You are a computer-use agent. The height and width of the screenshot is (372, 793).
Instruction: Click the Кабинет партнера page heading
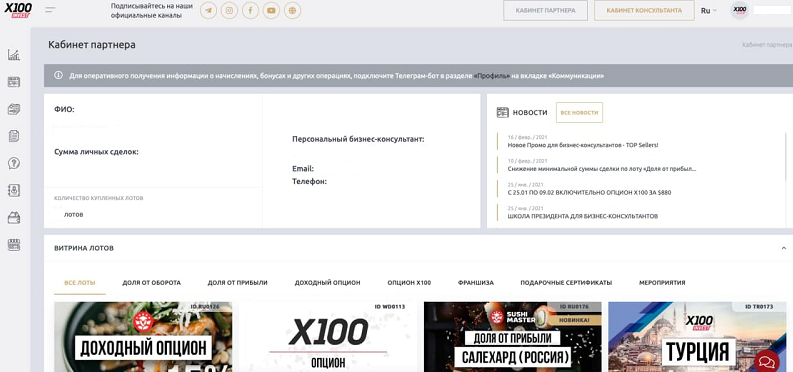[92, 45]
